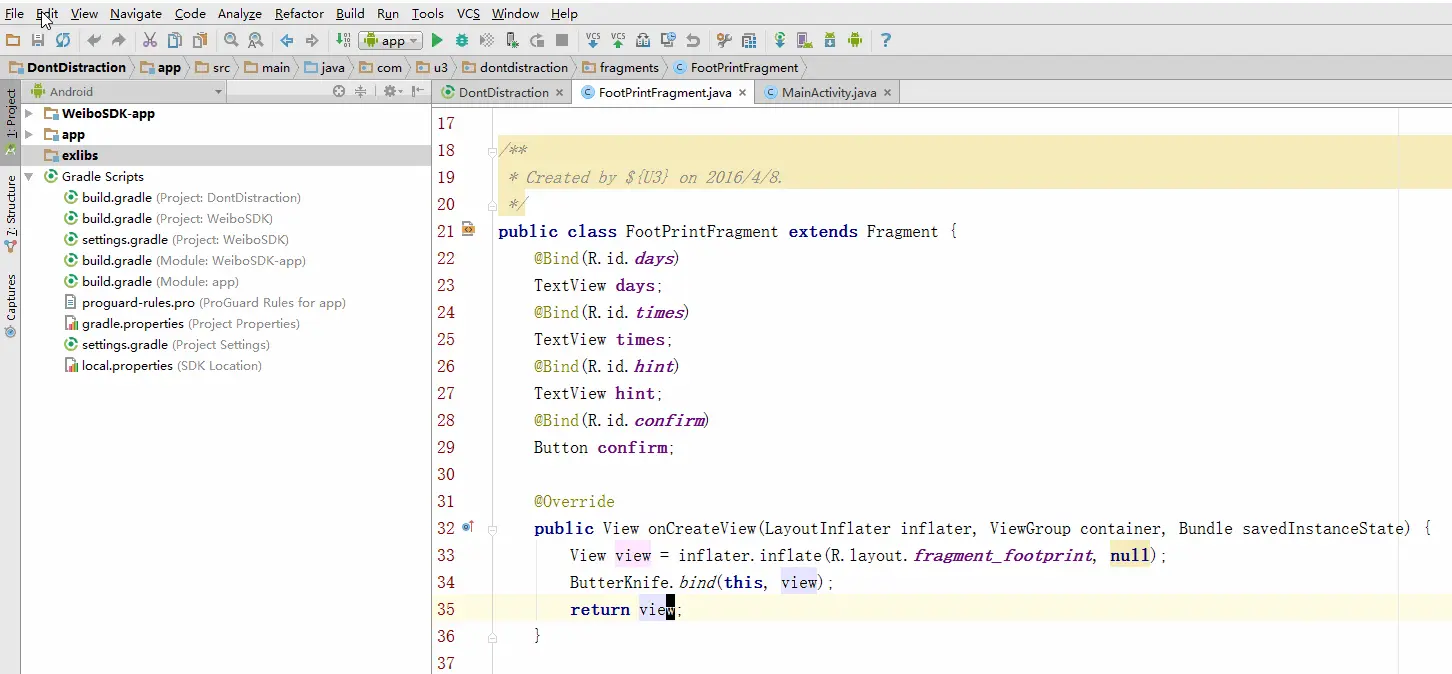Toggle the 7: Structure tool window

coord(11,206)
